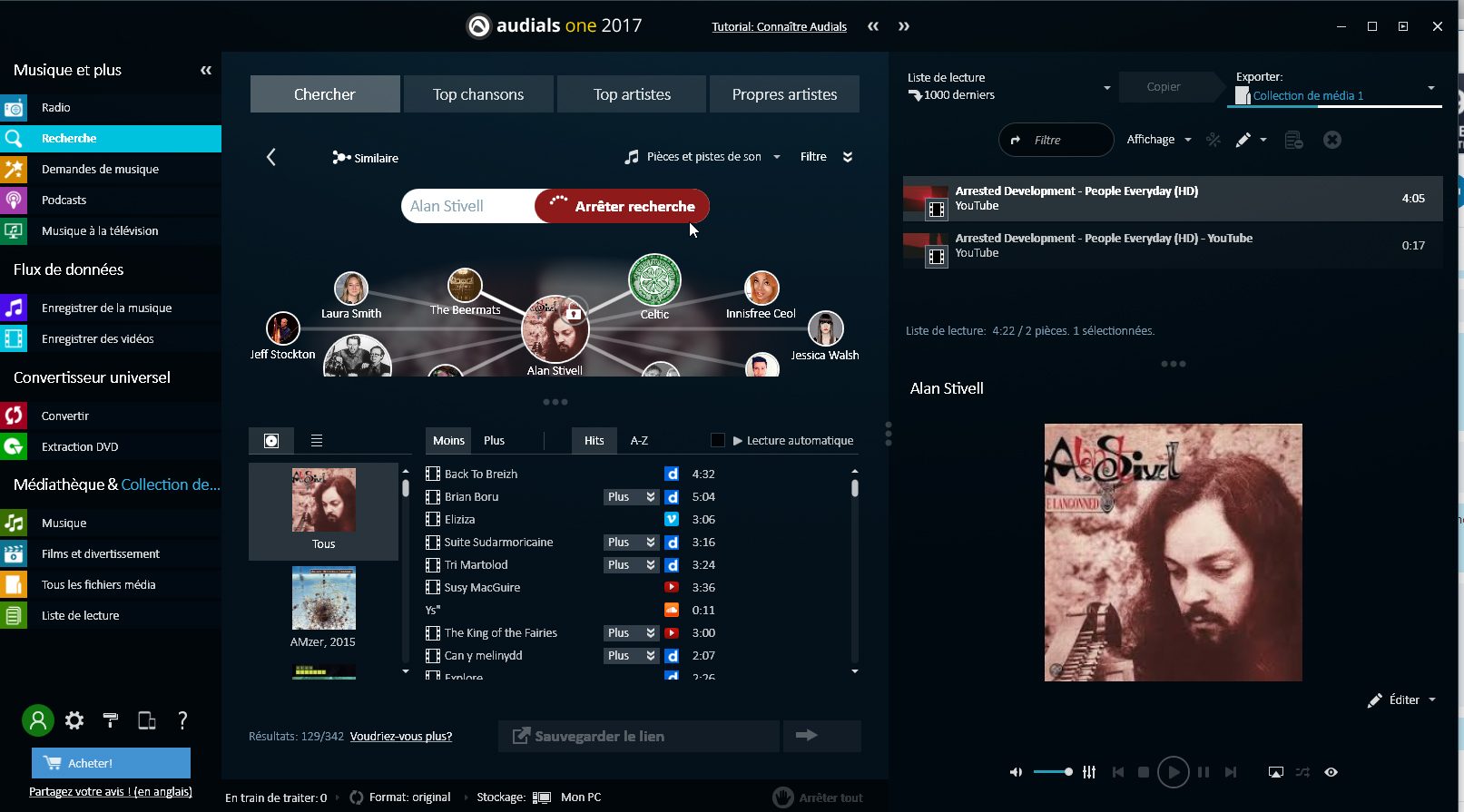Click the delete circle-x icon in playlist toolbar
1464x812 pixels.
click(1331, 140)
